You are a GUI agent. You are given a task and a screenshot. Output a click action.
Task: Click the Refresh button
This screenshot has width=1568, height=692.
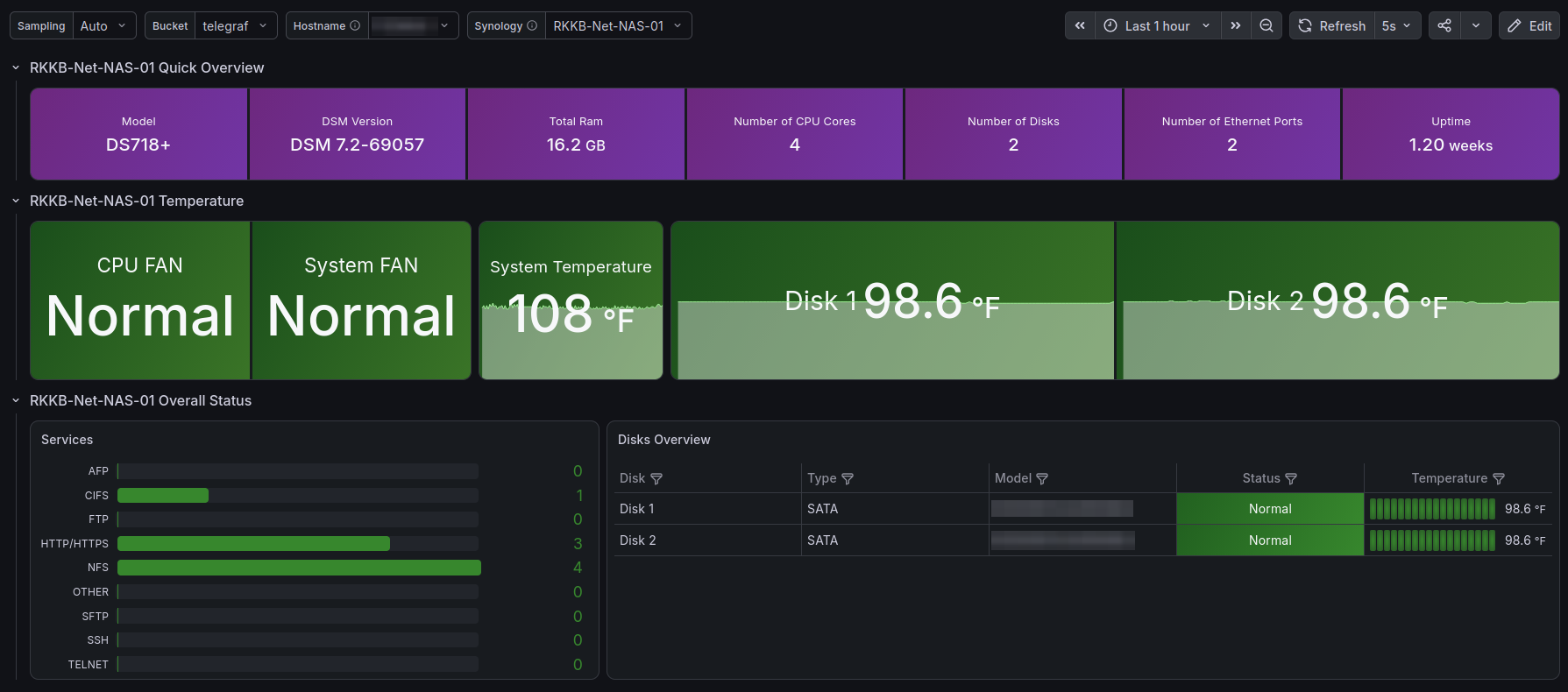(x=1331, y=25)
